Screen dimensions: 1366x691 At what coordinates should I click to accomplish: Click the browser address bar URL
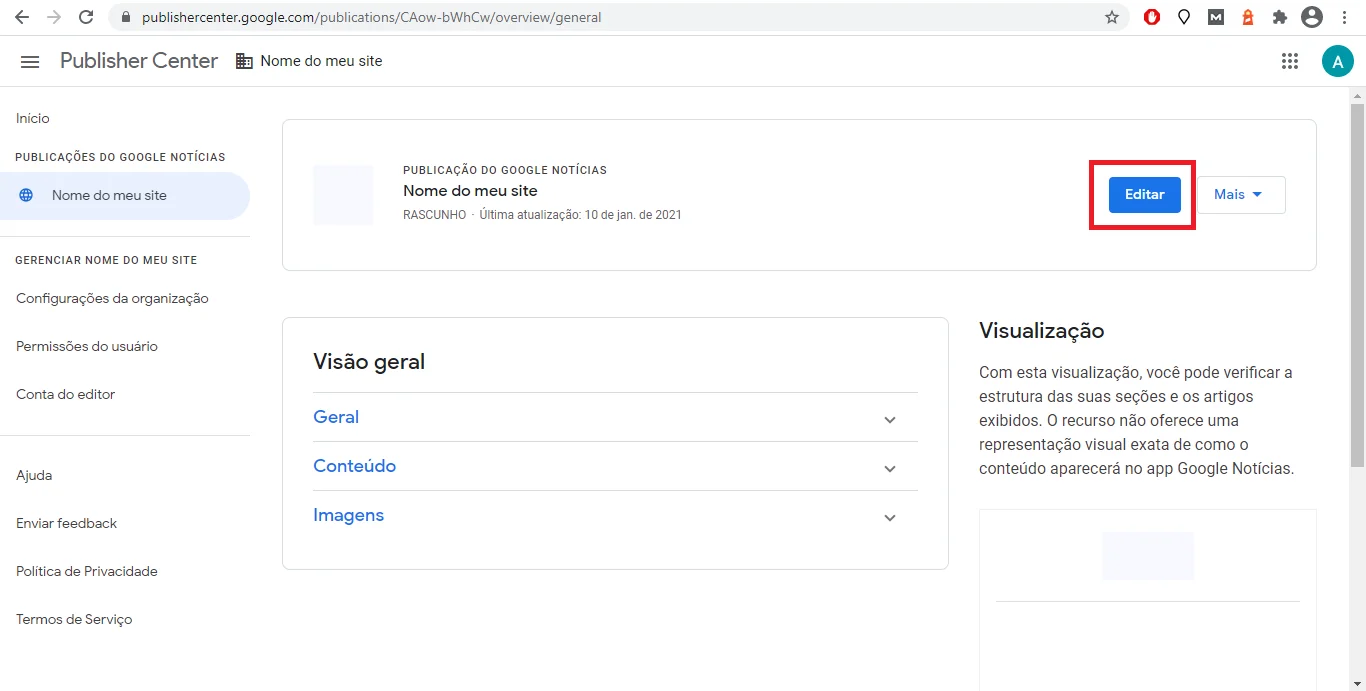point(372,17)
